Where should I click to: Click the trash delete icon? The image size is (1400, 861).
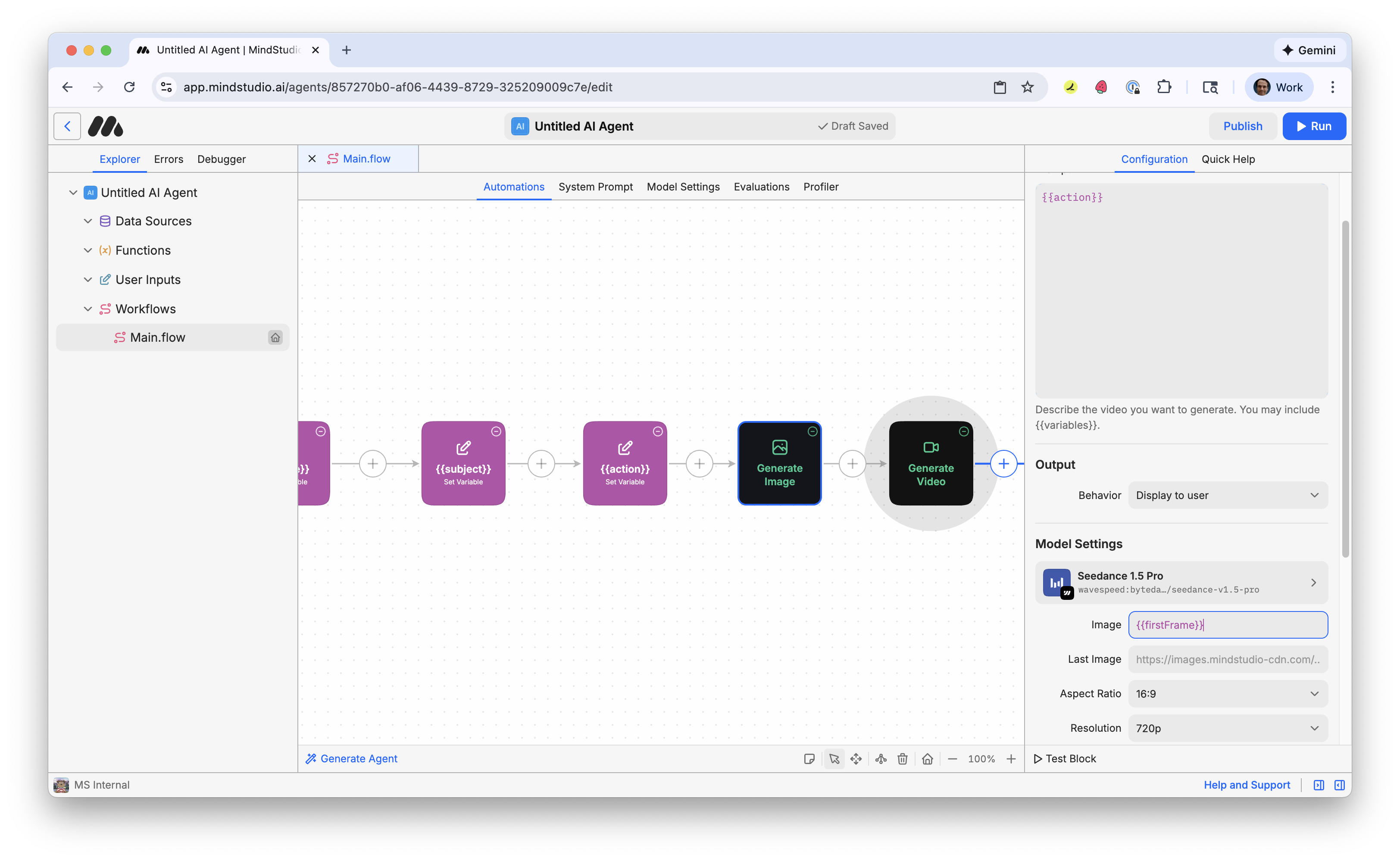pos(902,758)
